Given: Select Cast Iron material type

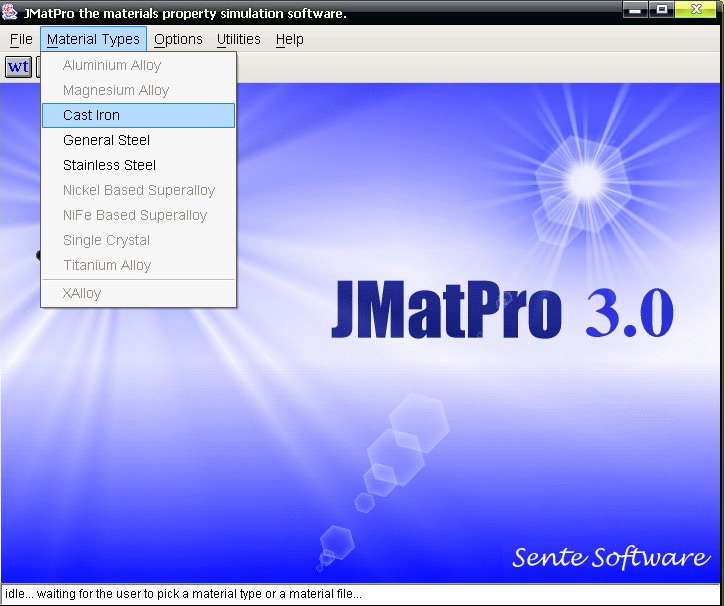Looking at the screenshot, I should (138, 115).
